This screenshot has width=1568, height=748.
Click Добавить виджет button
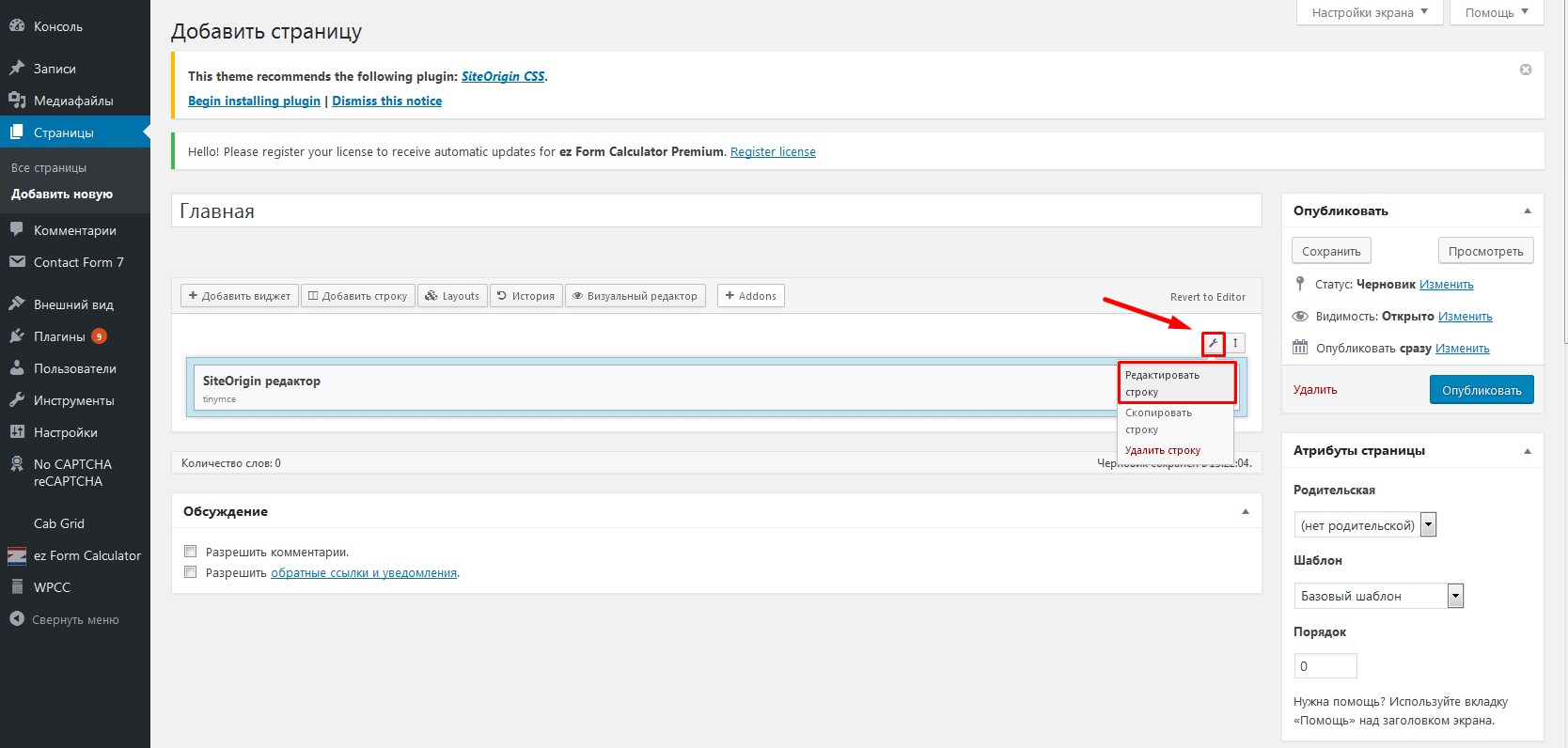tap(240, 296)
